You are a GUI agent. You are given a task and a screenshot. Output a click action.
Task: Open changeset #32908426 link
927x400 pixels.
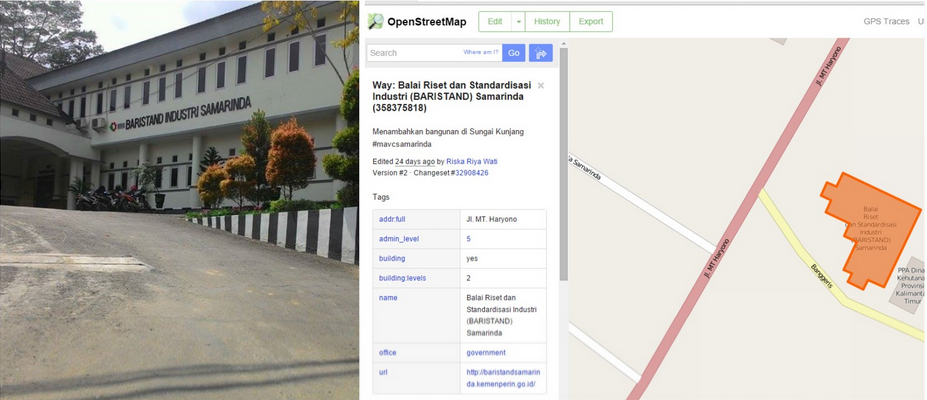coord(471,173)
